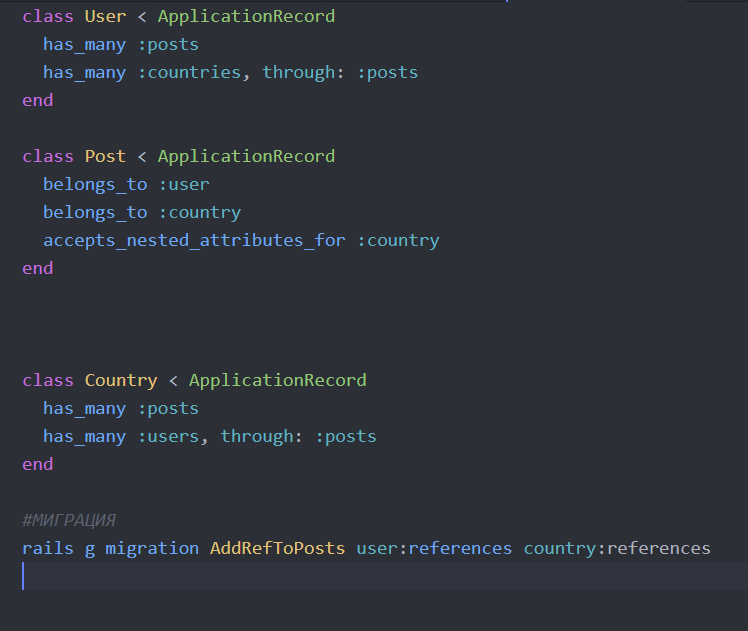Click 'has_many :posts' in User class
Screen dimensions: 748x631
[x=121, y=45]
